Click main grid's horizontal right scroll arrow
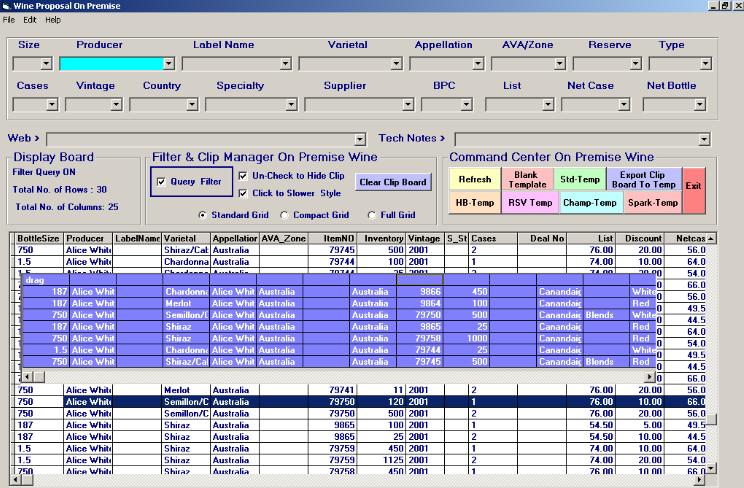 (700, 480)
